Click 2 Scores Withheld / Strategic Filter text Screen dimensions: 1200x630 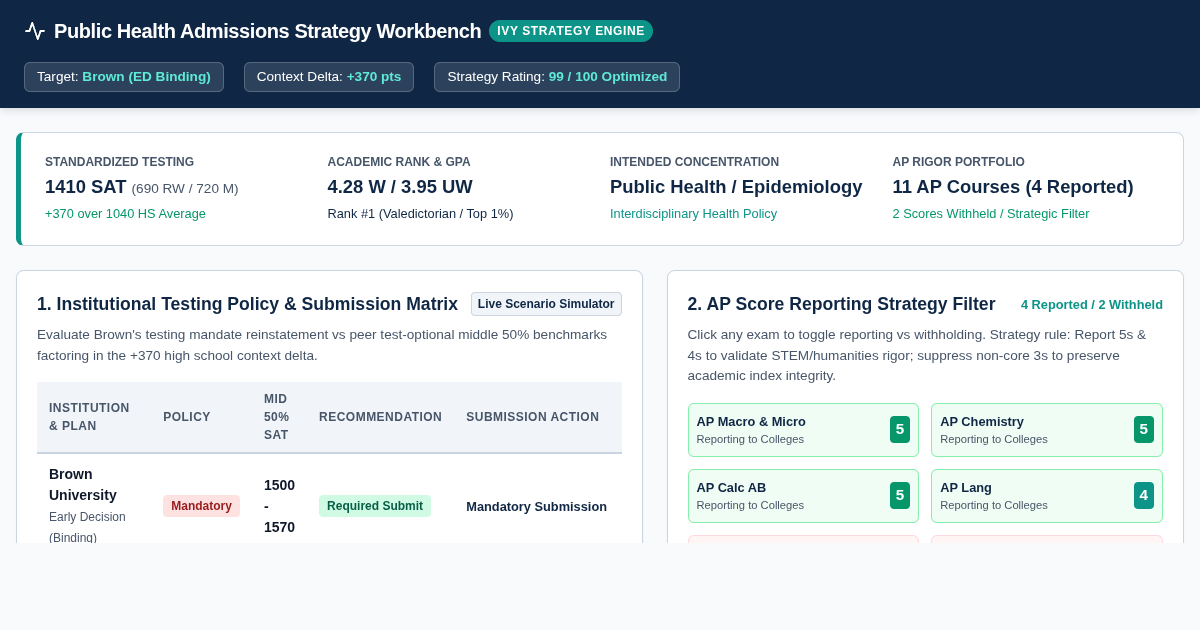coord(991,214)
